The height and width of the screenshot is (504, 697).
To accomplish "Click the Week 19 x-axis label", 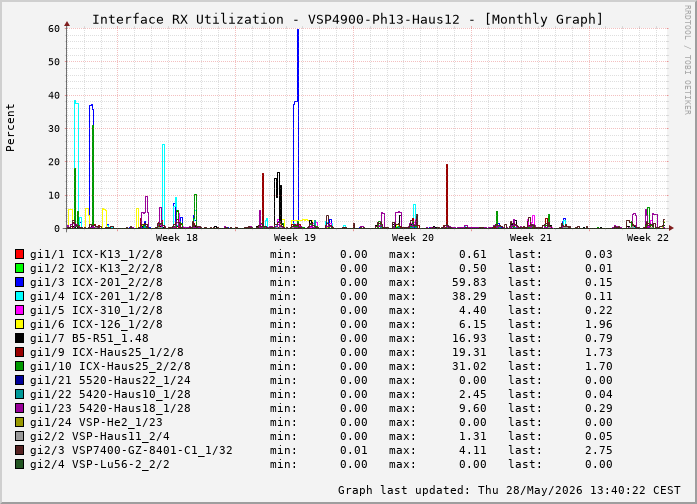I will [295, 238].
